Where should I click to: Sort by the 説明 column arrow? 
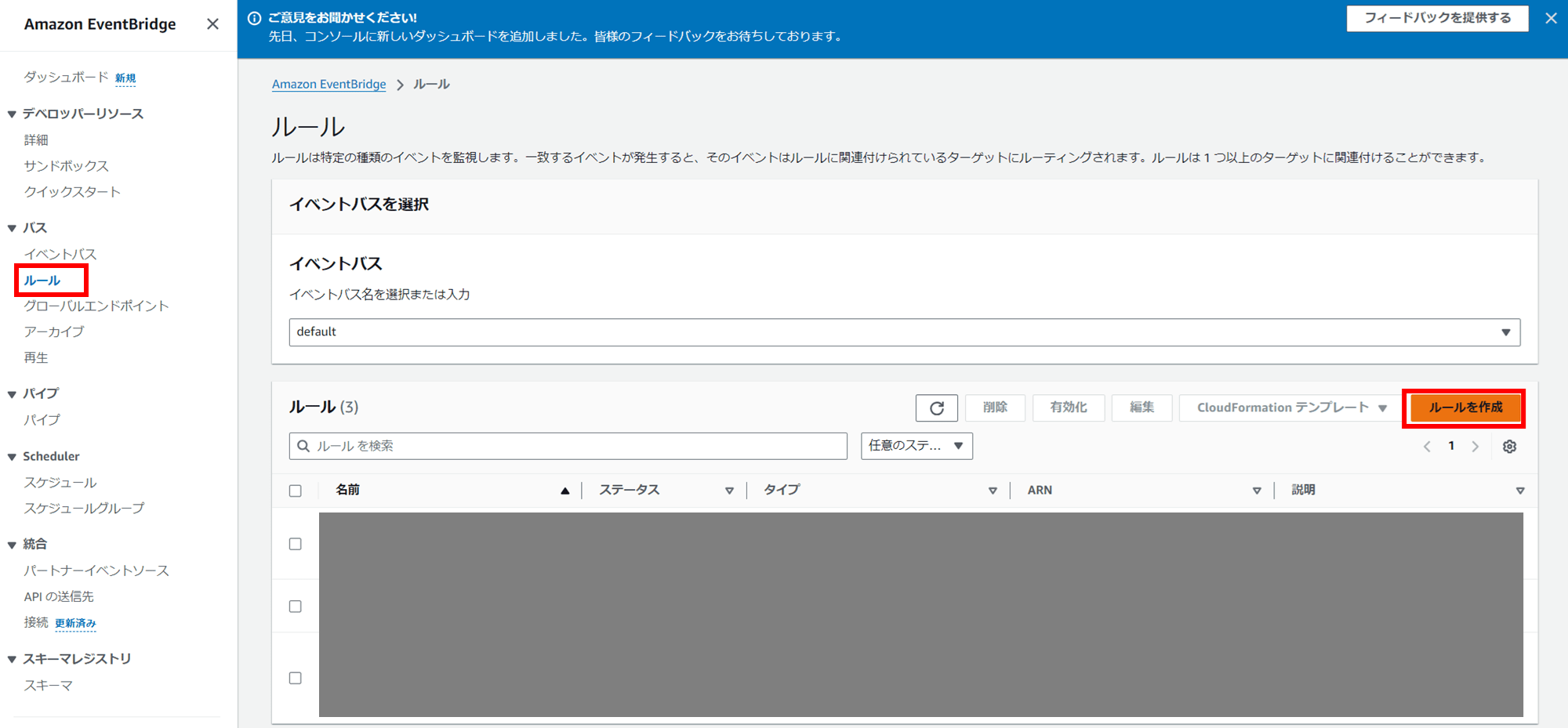(x=1520, y=491)
